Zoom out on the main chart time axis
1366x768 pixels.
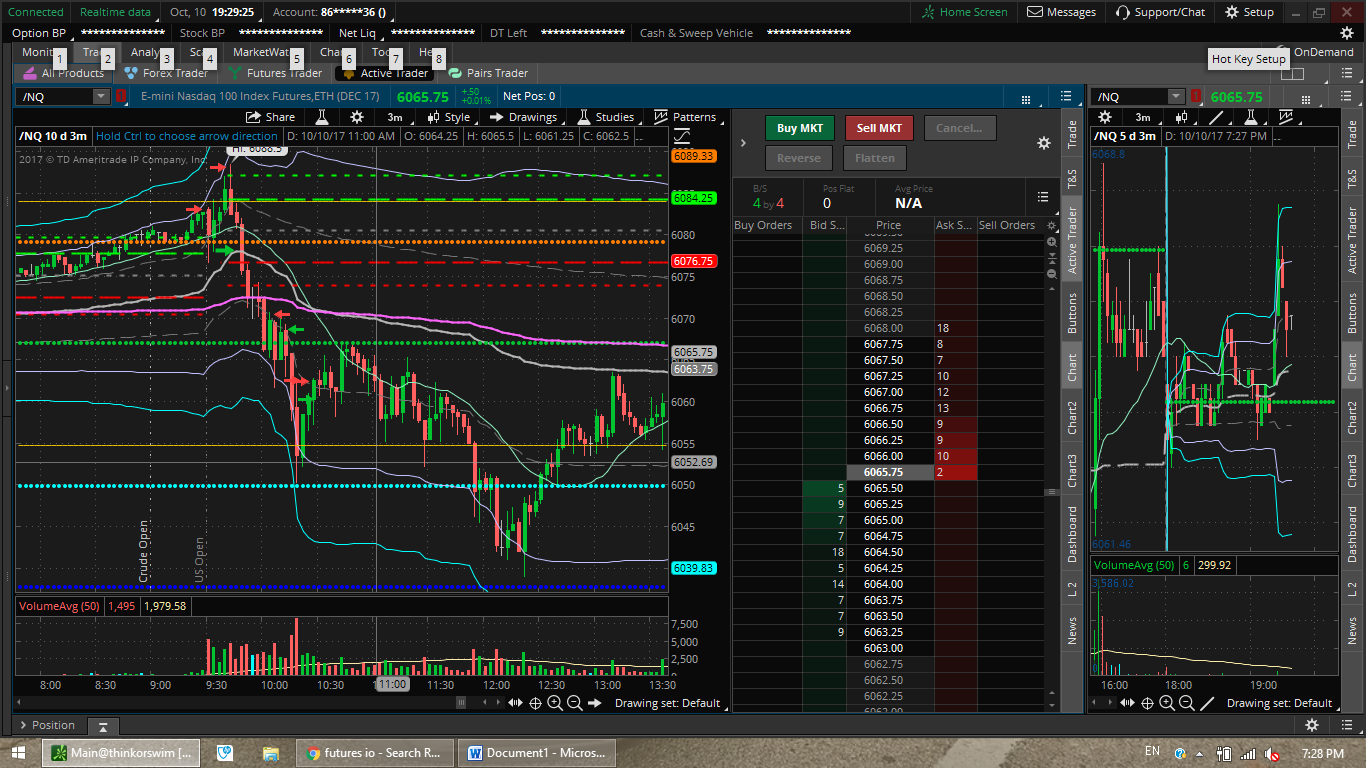[575, 703]
